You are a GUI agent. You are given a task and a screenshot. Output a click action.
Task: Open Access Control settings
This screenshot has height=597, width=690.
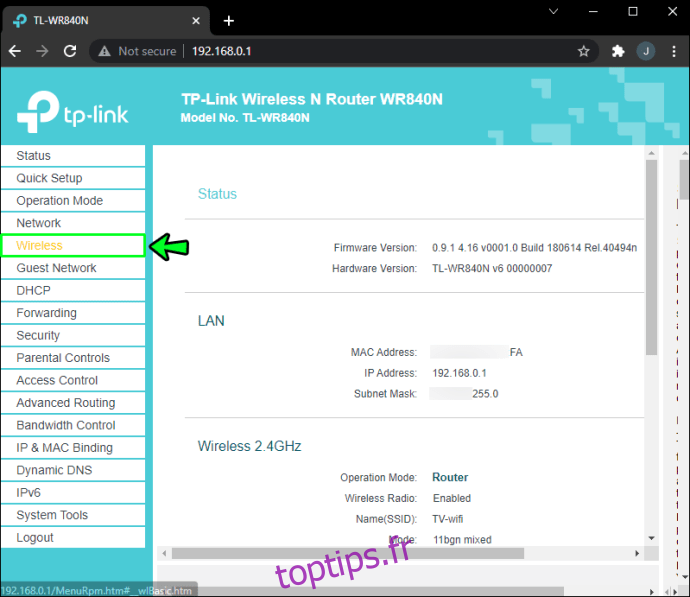tap(73, 380)
